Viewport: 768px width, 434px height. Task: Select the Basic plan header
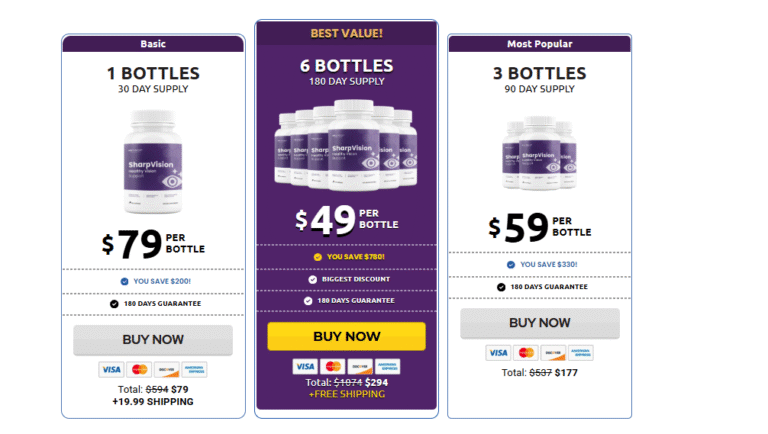pos(153,44)
